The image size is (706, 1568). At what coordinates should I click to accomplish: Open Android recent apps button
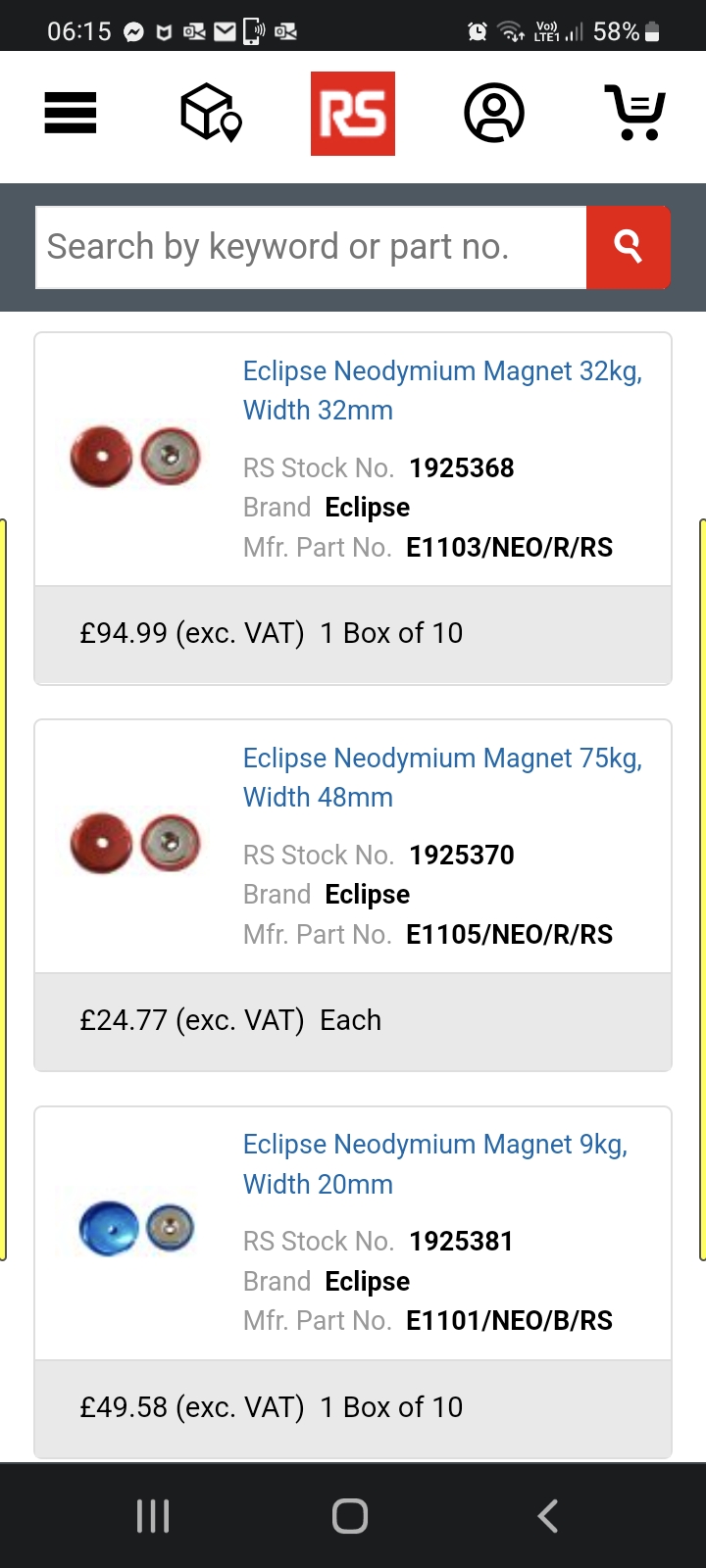pos(153,1516)
